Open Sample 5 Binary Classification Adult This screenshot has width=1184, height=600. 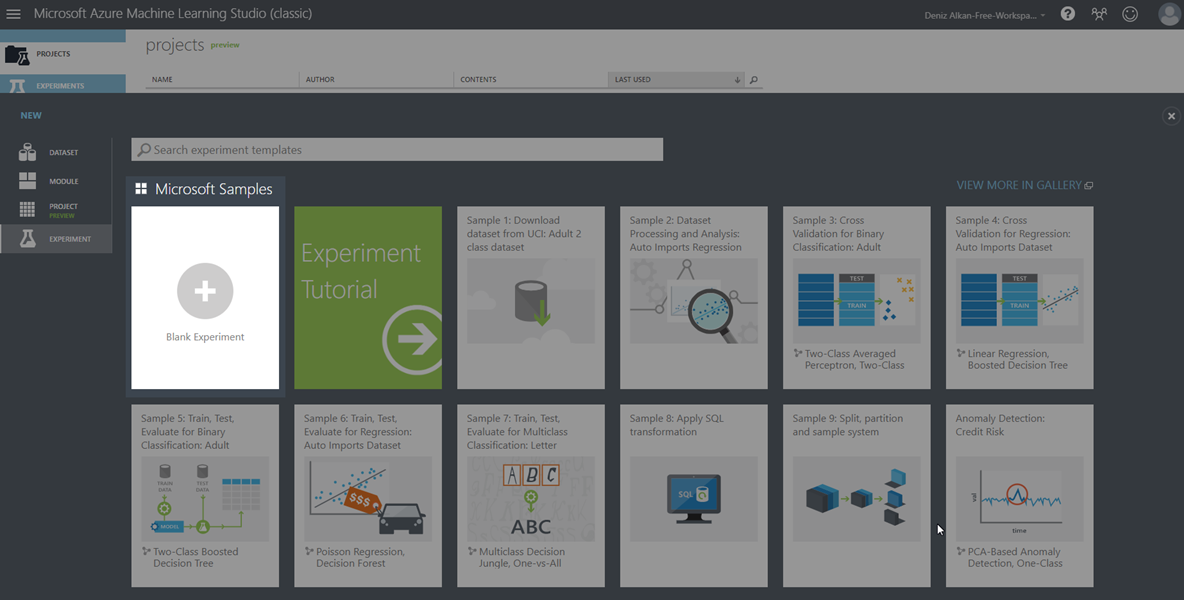205,495
